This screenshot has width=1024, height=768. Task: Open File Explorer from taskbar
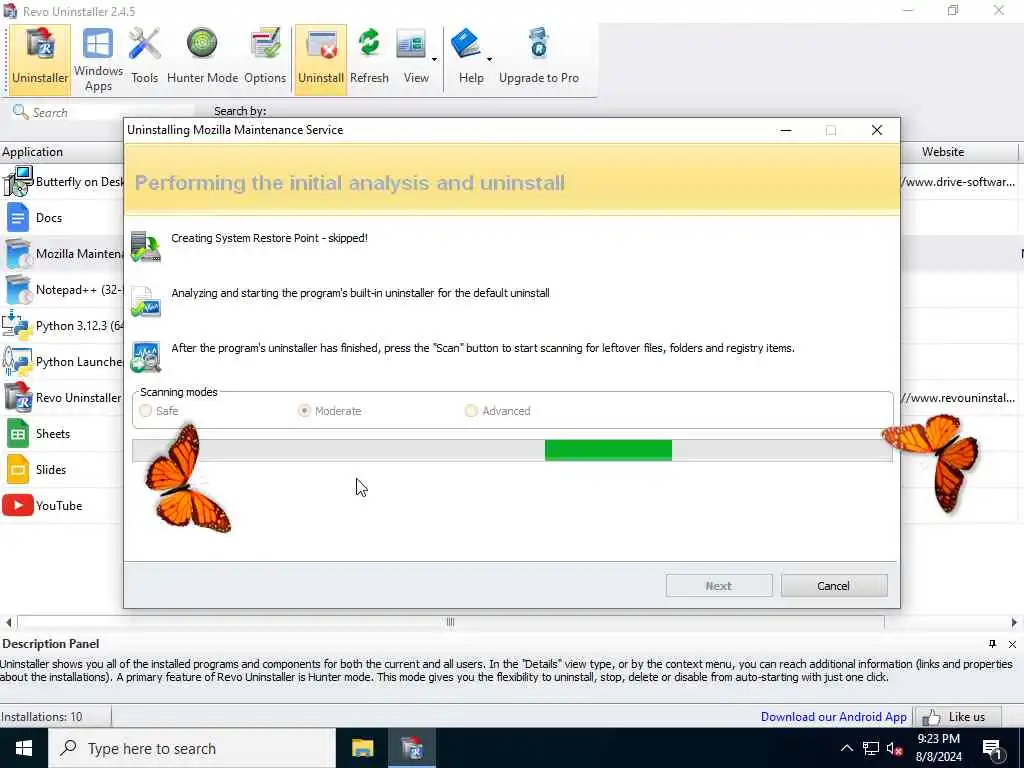click(362, 748)
